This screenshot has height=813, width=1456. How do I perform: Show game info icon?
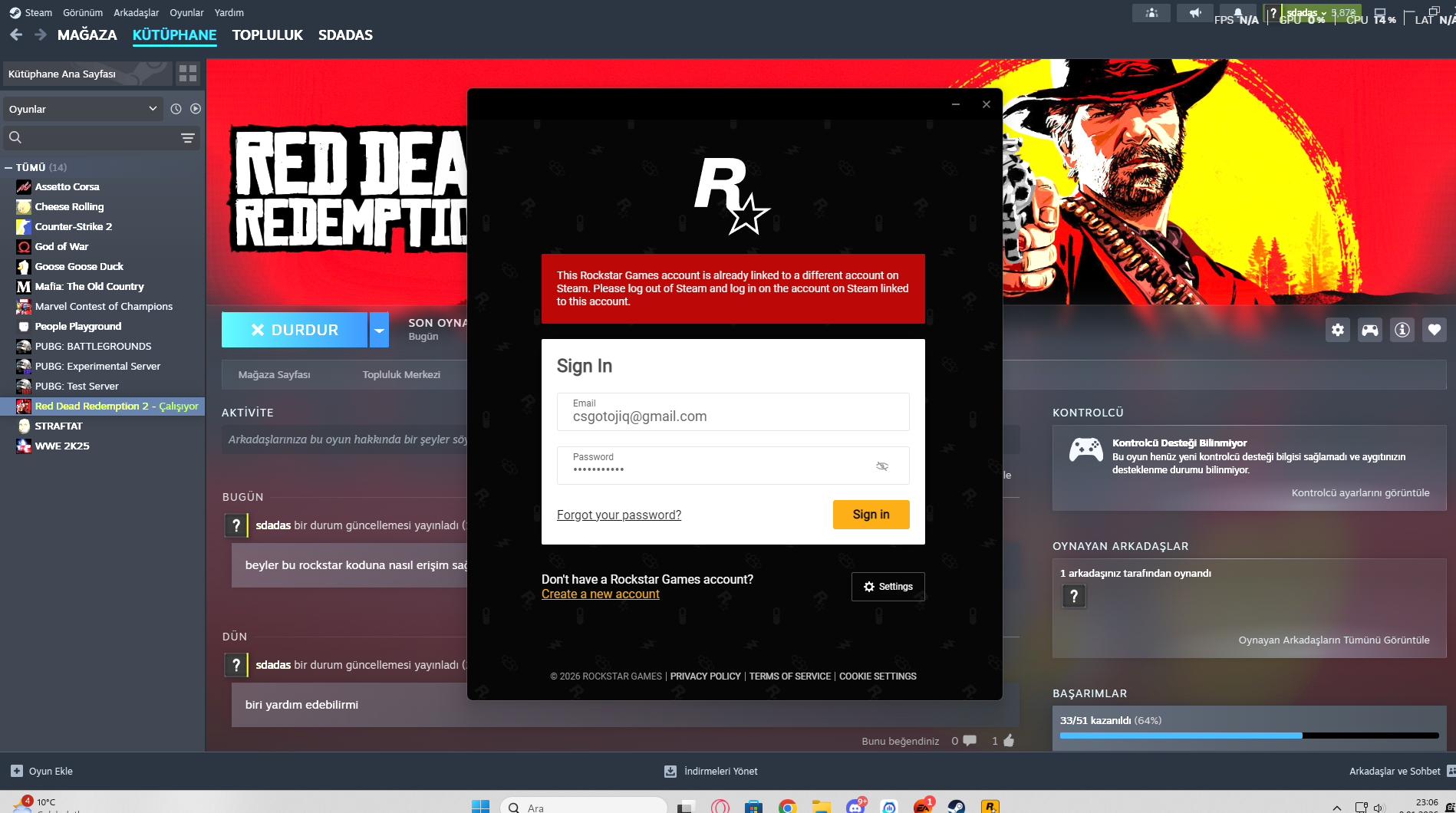tap(1402, 330)
